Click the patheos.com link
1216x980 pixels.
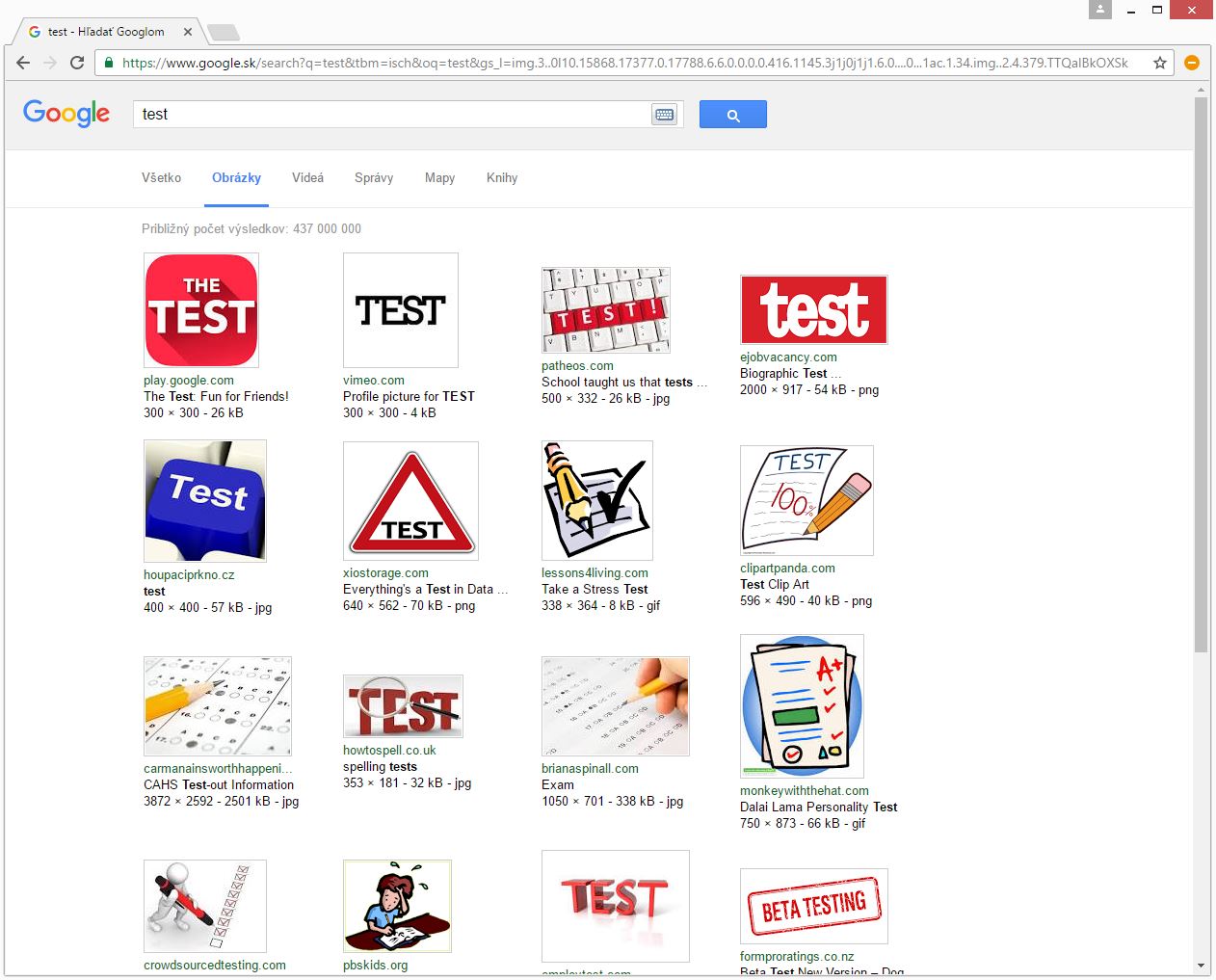tap(577, 366)
